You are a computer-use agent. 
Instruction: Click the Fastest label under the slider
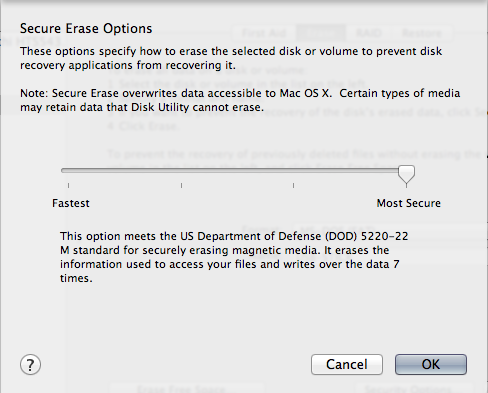click(x=71, y=203)
